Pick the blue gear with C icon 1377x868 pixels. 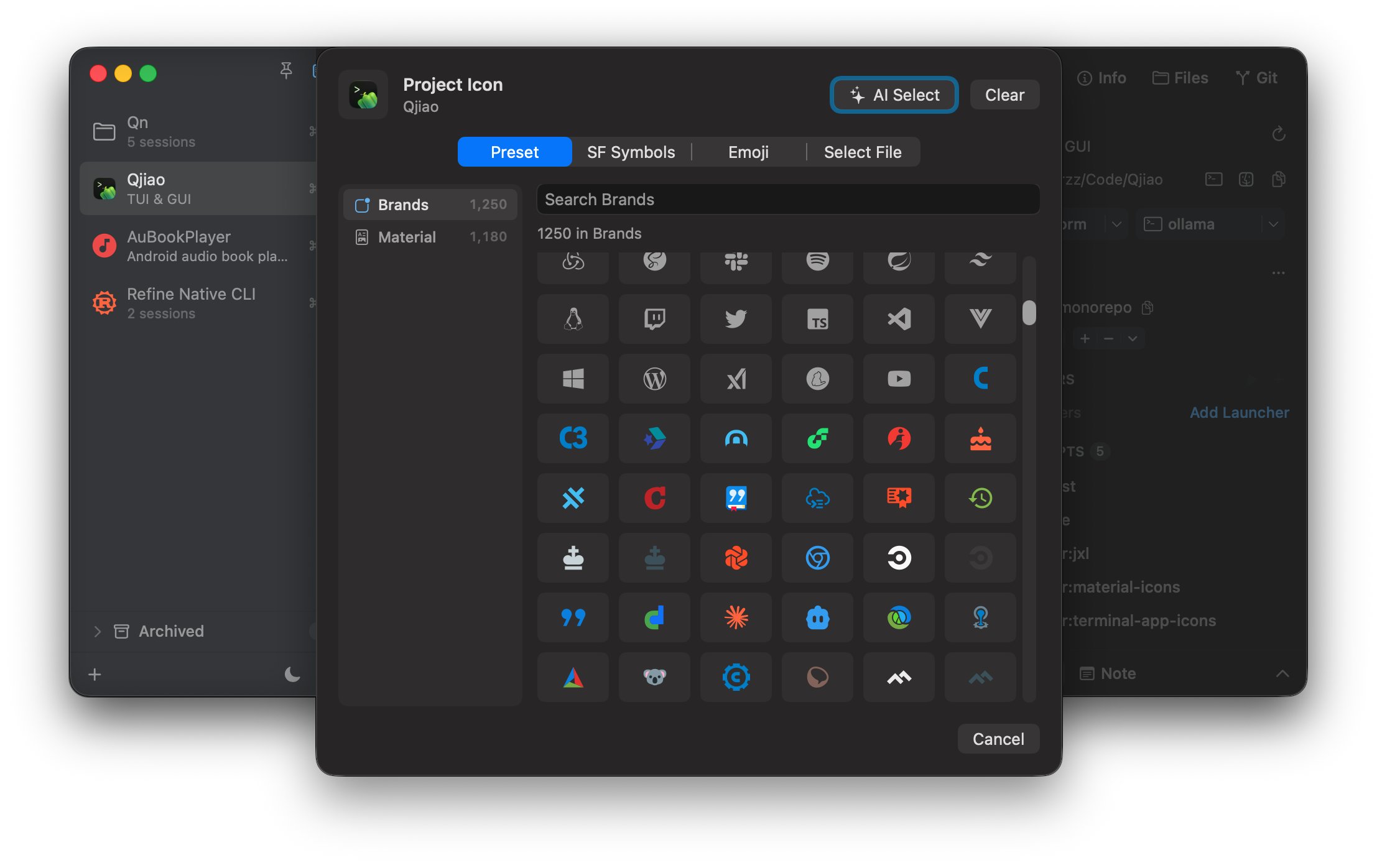736,677
